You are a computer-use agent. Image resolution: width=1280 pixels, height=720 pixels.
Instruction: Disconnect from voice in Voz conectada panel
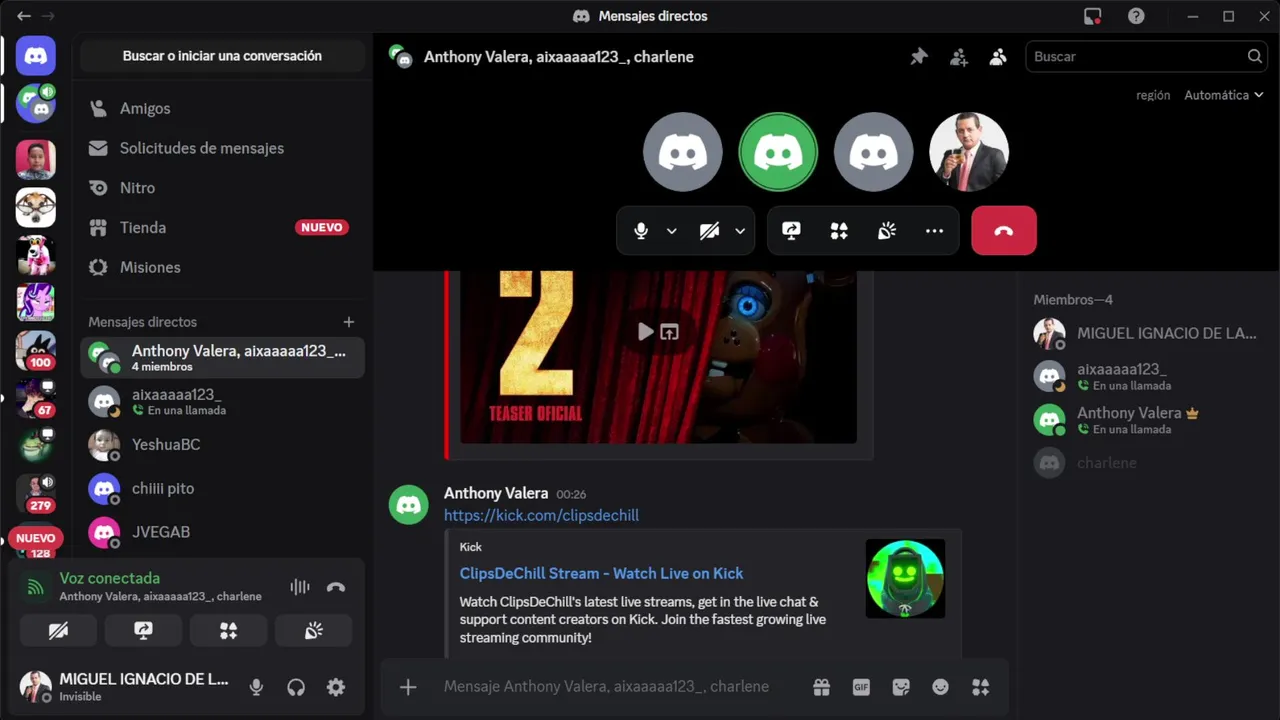click(x=336, y=587)
